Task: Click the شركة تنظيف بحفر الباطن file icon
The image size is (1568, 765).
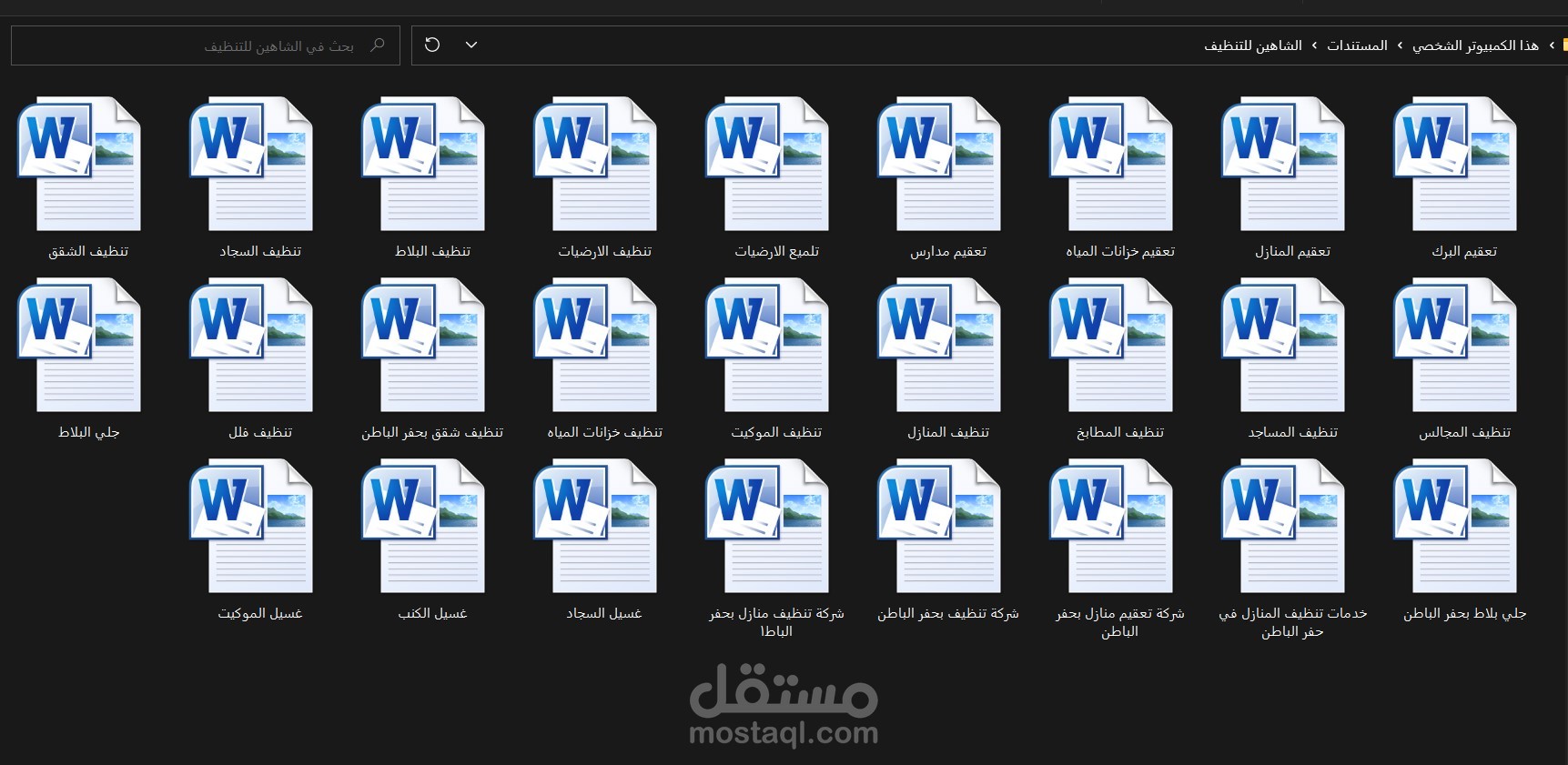Action: click(x=939, y=526)
